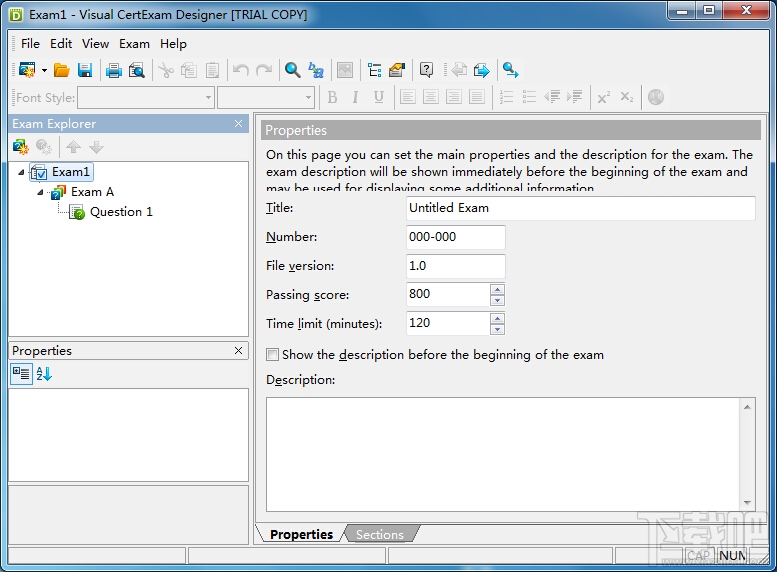Toggle center alignment formatting

coord(431,97)
